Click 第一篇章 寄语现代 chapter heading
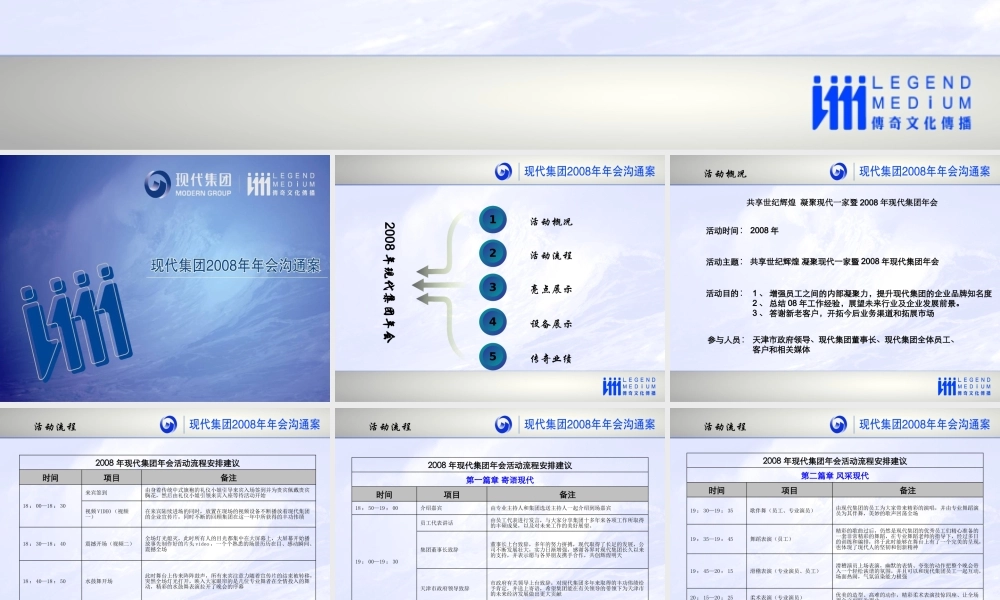1000x600 pixels. (500, 480)
